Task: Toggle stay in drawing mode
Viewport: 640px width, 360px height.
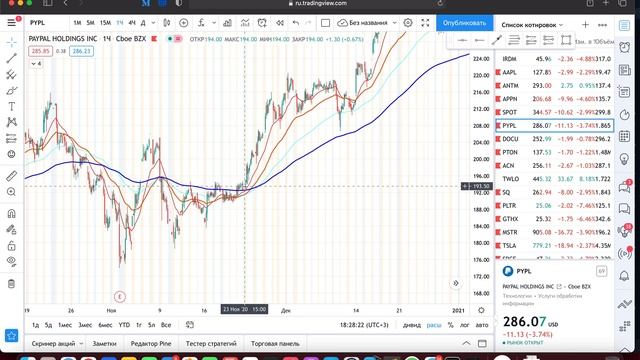Action: [11, 229]
